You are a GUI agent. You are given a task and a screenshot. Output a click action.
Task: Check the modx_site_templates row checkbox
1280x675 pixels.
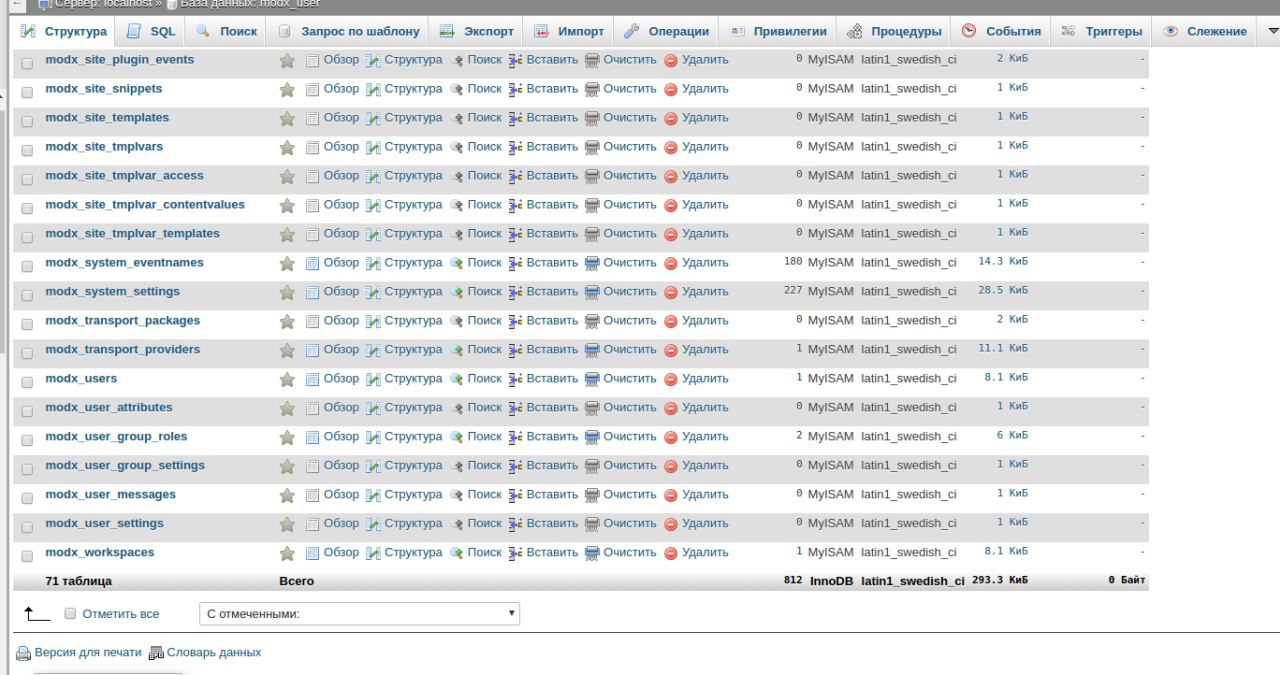[x=27, y=120]
